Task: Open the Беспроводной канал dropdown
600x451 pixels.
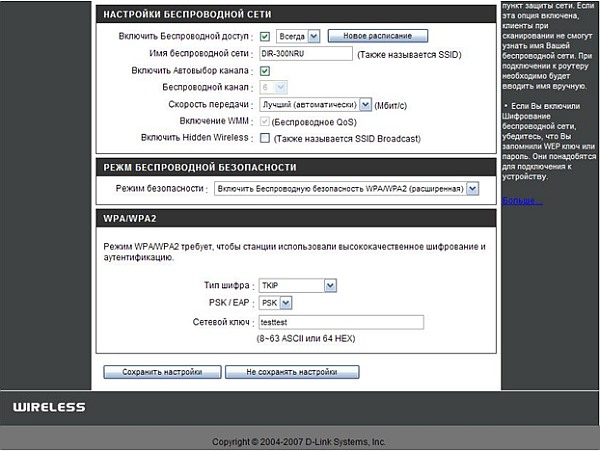Action: coord(273,87)
